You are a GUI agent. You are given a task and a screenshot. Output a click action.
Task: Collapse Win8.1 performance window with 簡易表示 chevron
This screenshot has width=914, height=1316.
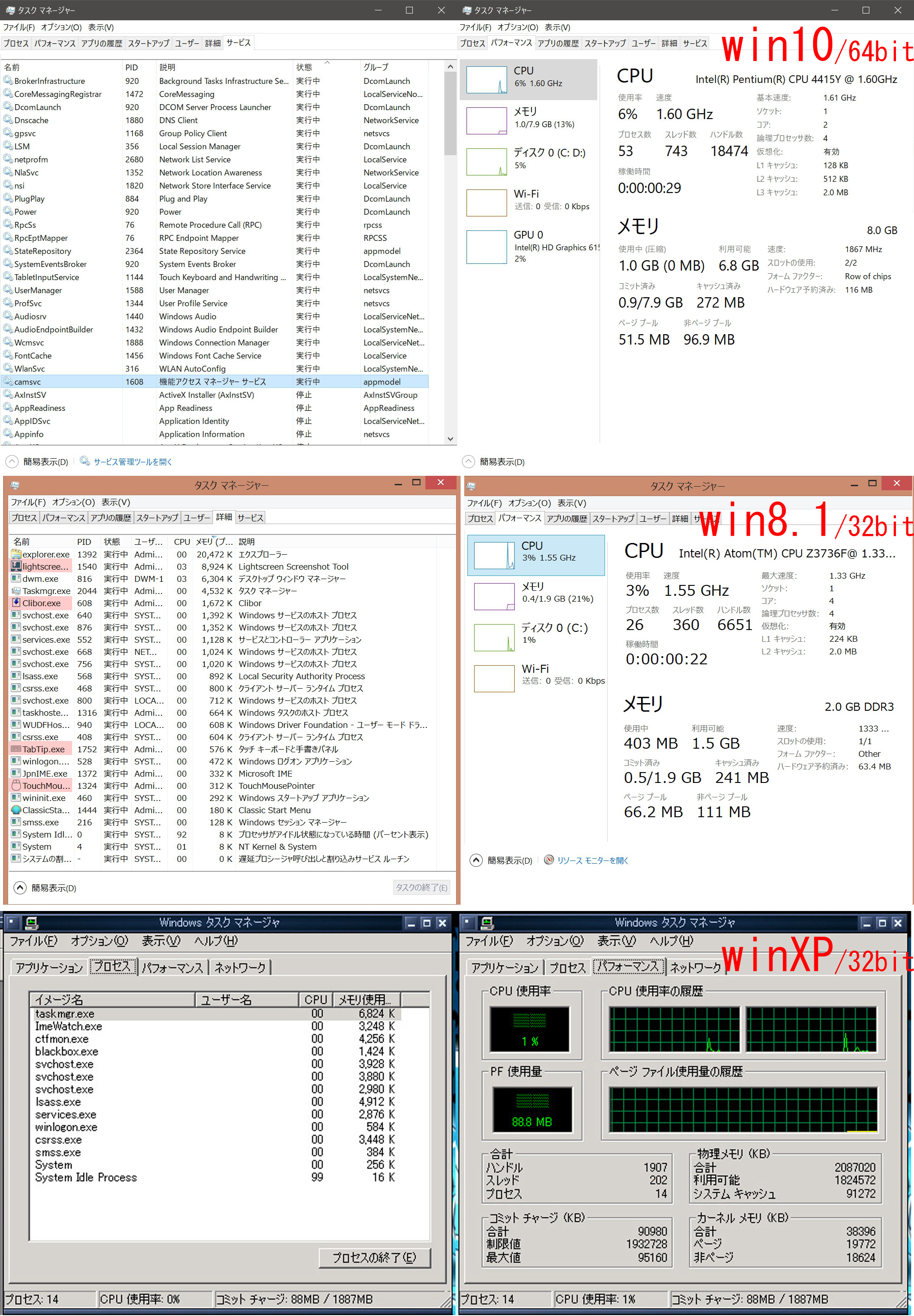pyautogui.click(x=476, y=860)
